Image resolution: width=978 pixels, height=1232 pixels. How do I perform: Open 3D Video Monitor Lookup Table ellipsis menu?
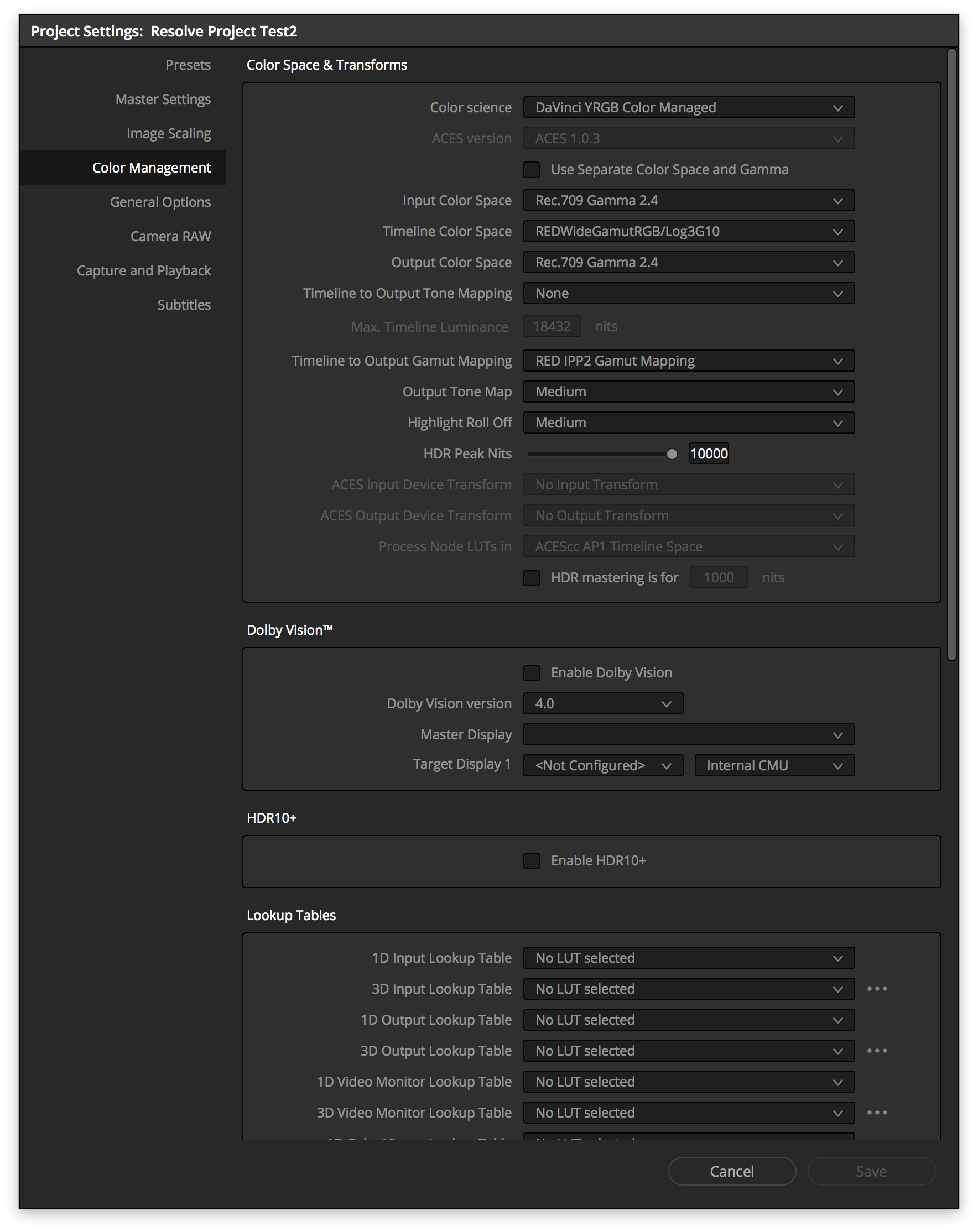(876, 1112)
